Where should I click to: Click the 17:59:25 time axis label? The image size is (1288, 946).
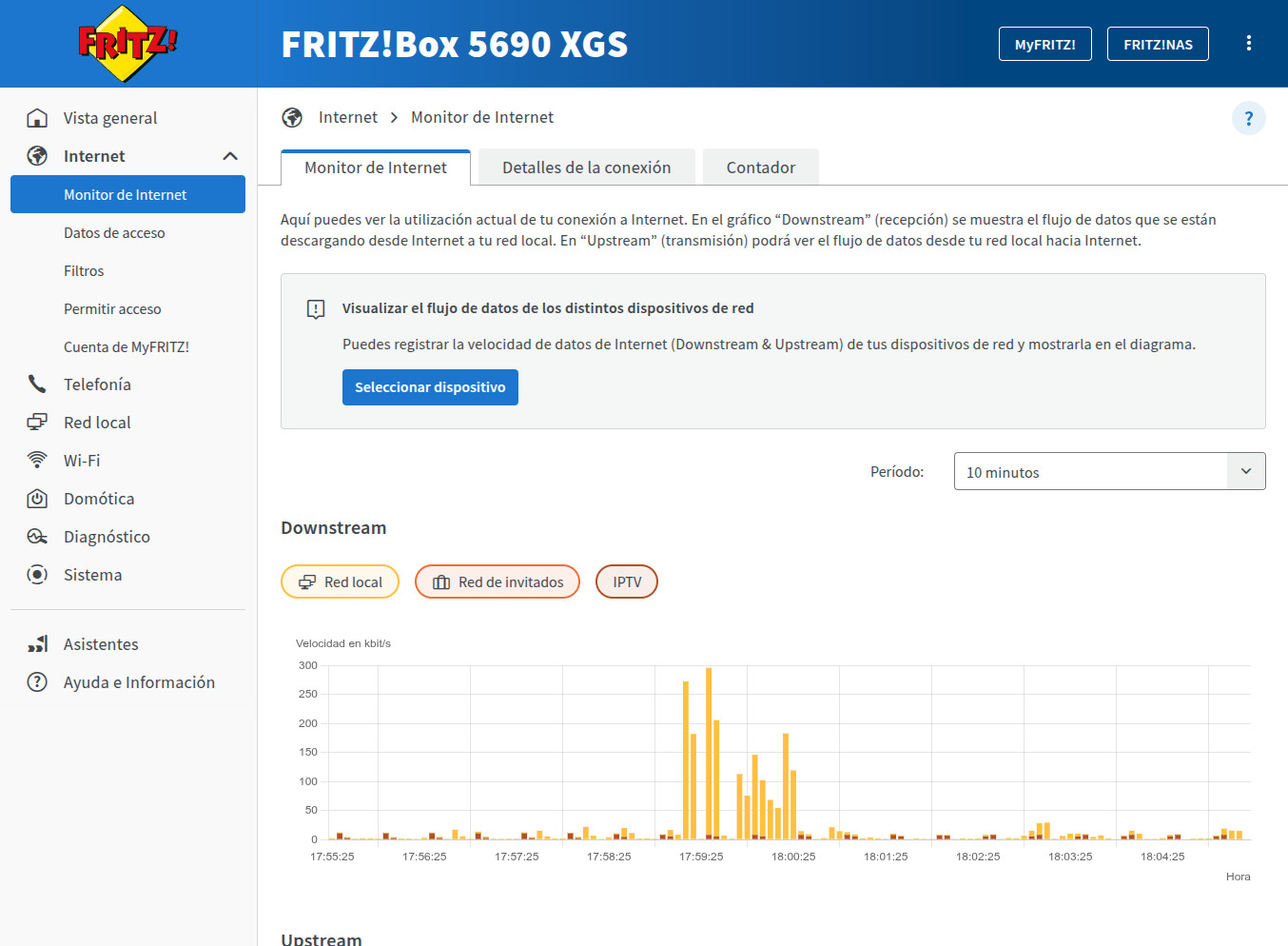coord(701,857)
